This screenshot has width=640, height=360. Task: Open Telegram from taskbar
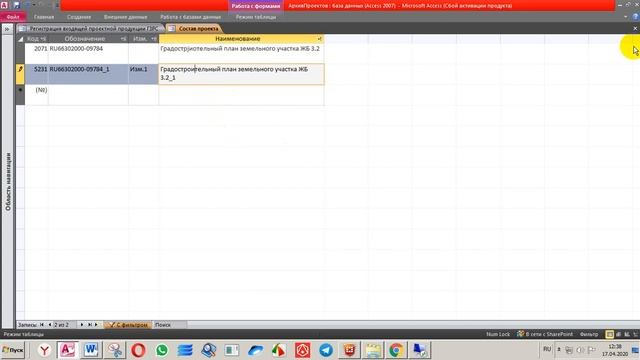326,350
